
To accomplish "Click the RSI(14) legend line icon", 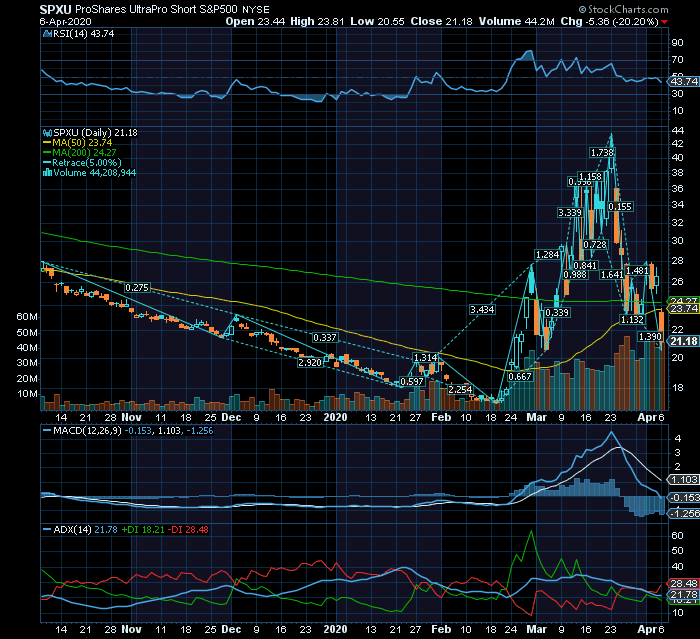I will coord(47,33).
